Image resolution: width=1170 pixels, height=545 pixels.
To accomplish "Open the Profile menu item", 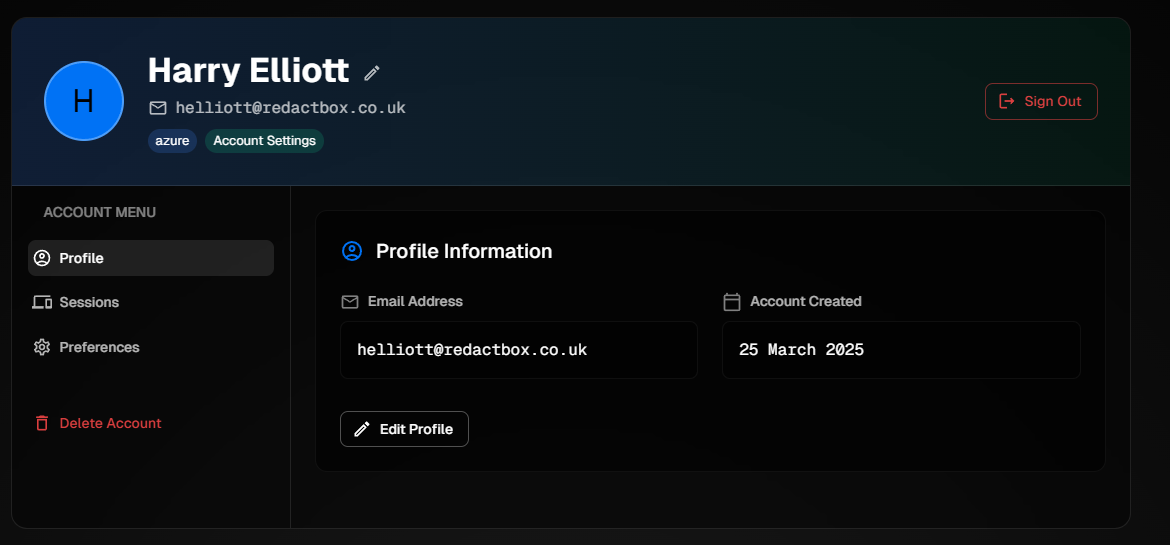I will click(x=151, y=258).
